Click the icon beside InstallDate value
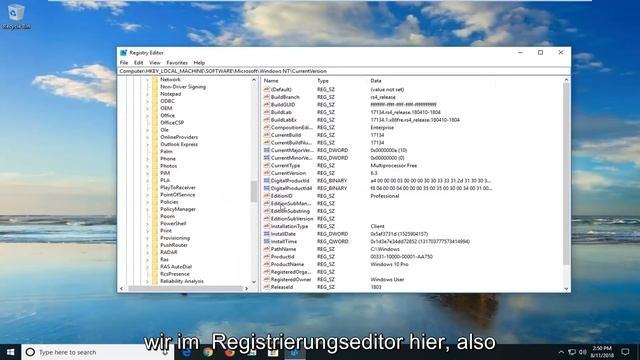The width and height of the screenshot is (640, 360). pos(267,234)
